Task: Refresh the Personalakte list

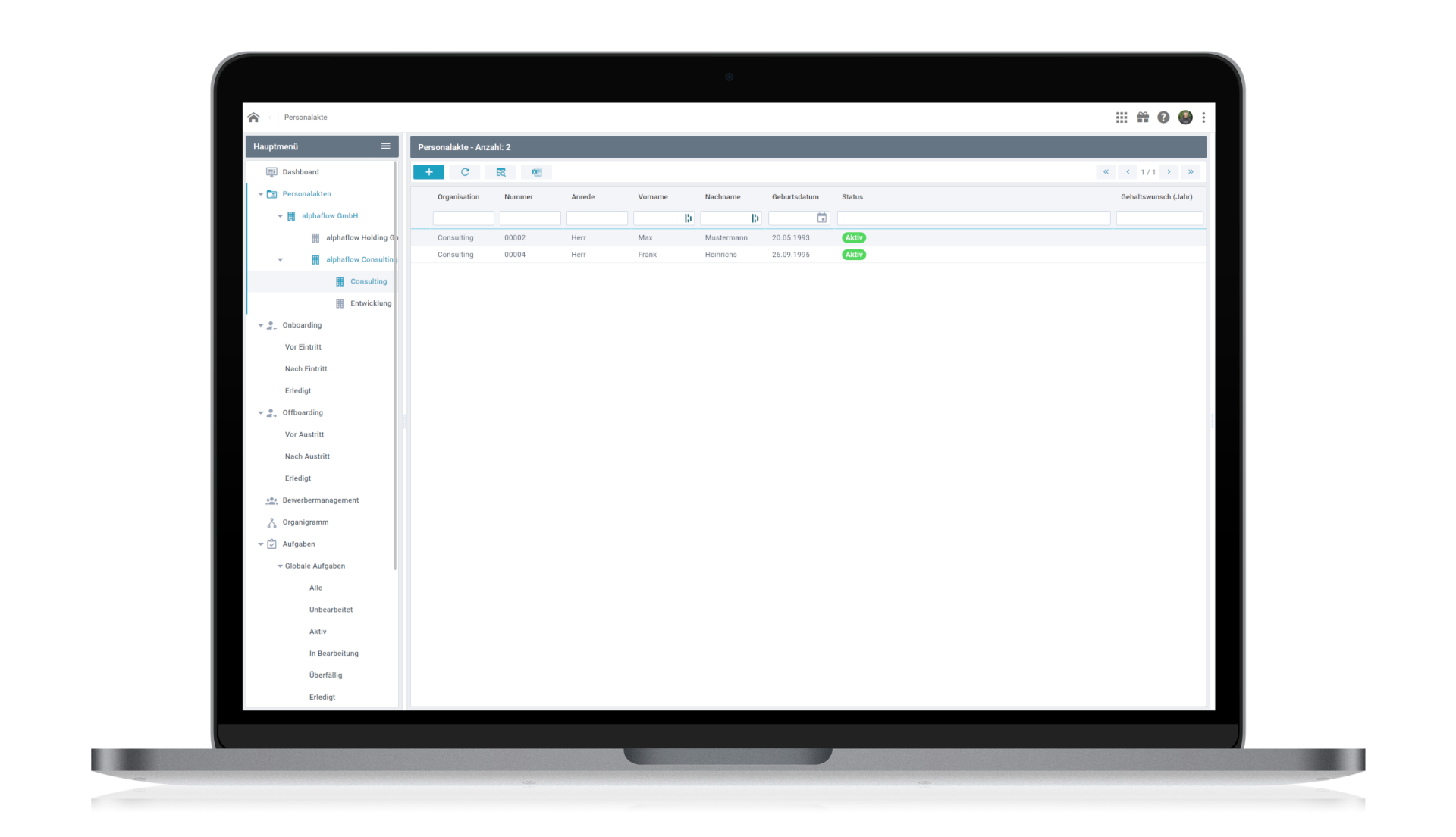Action: (x=465, y=172)
